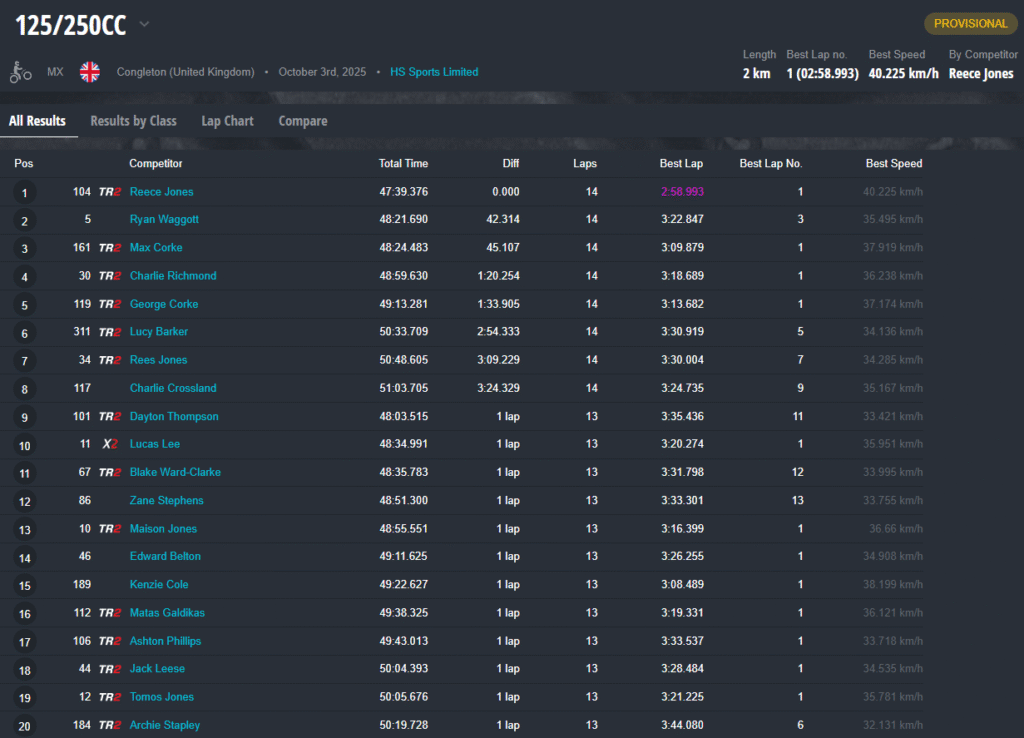This screenshot has height=738, width=1024.
Task: Click TR2 transponder icon beside Reece Jones
Action: coord(110,192)
